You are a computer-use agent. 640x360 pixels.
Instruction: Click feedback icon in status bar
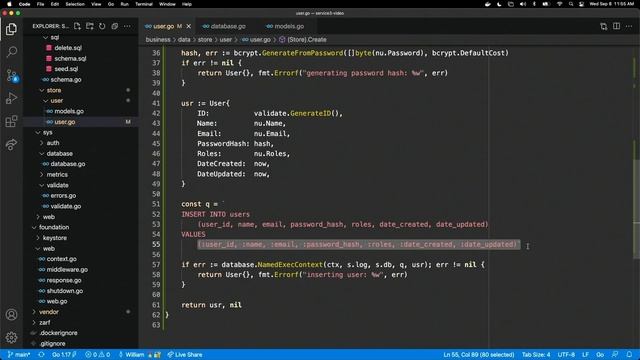tap(615, 355)
